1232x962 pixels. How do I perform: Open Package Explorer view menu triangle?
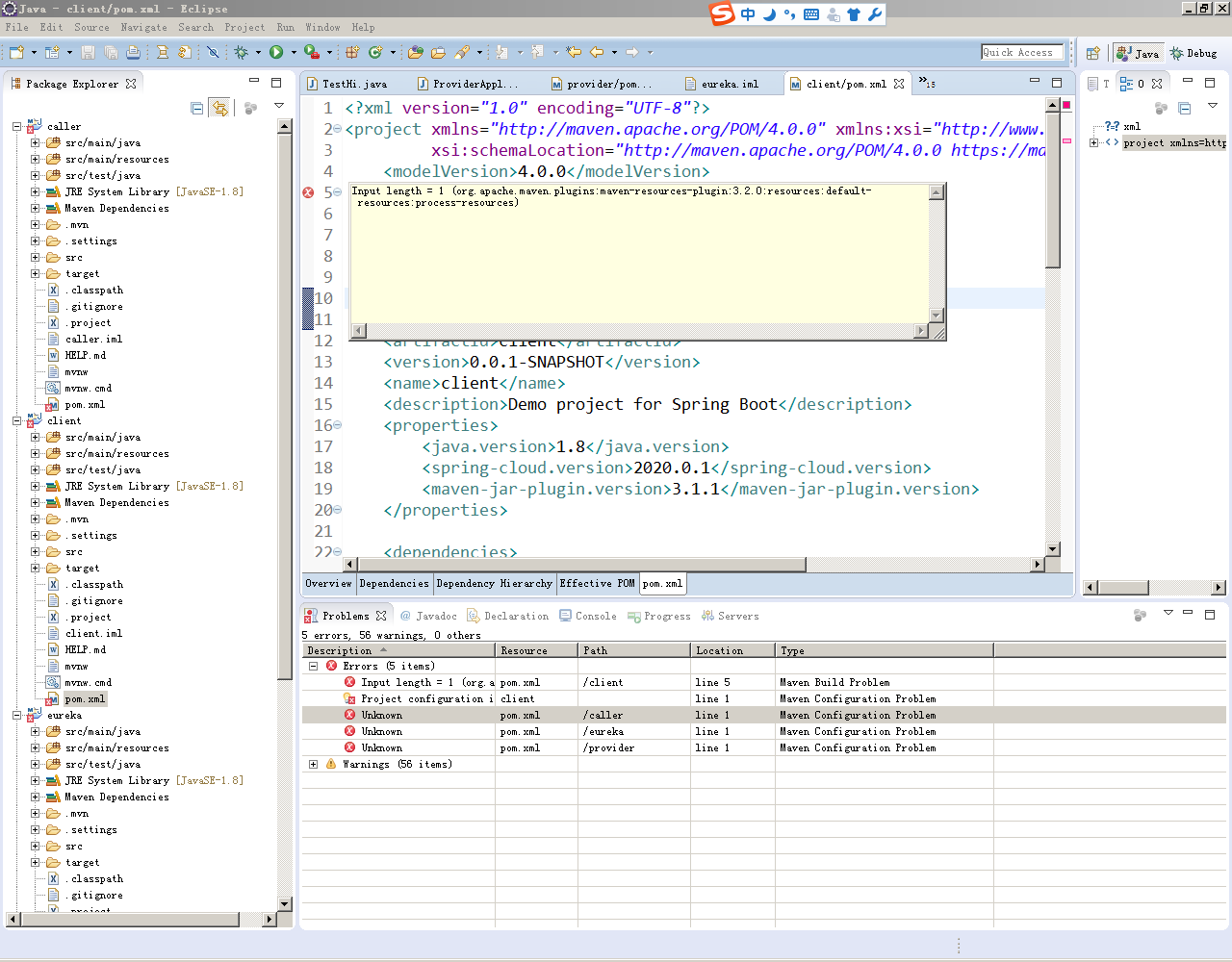tap(279, 106)
